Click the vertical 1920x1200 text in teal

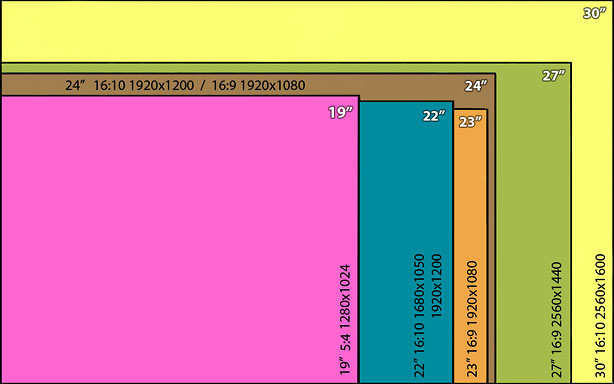(x=436, y=286)
